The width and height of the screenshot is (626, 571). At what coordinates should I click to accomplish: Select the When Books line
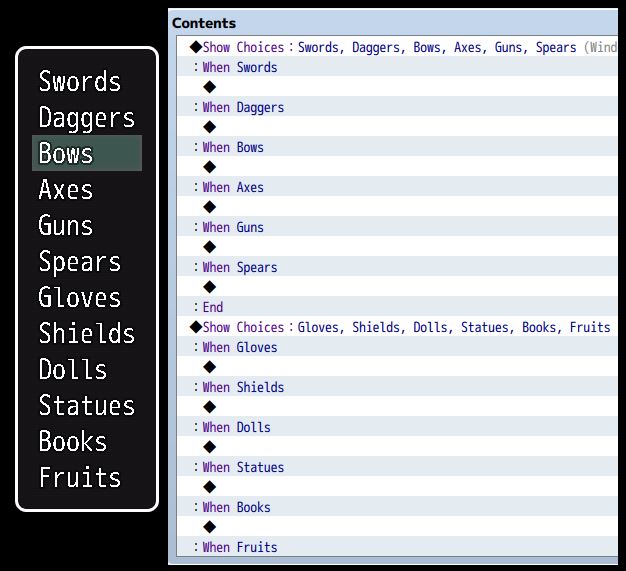click(397, 506)
